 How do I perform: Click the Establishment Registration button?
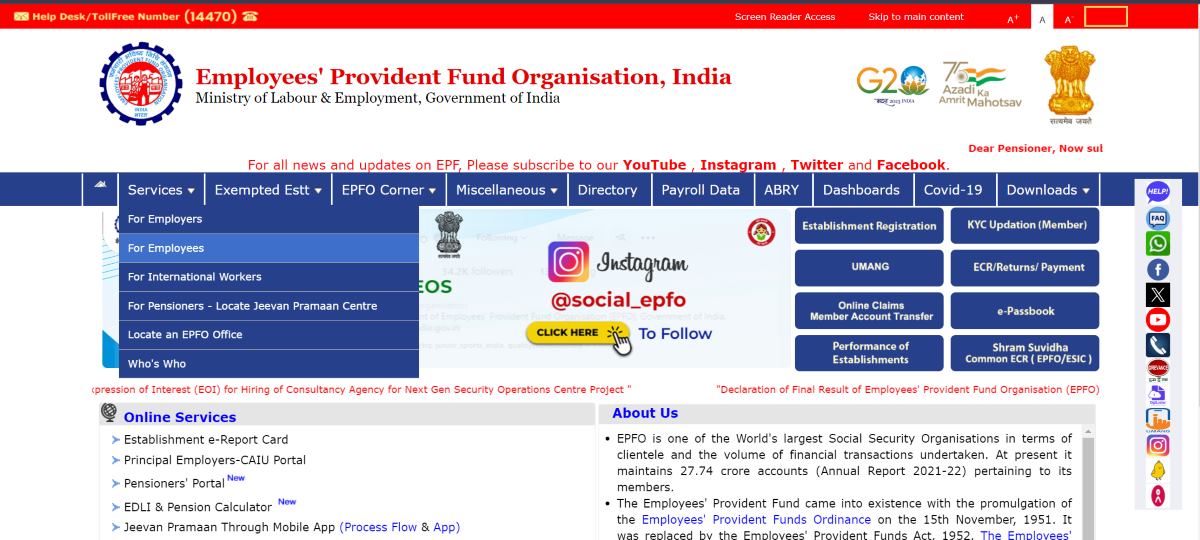pos(869,226)
